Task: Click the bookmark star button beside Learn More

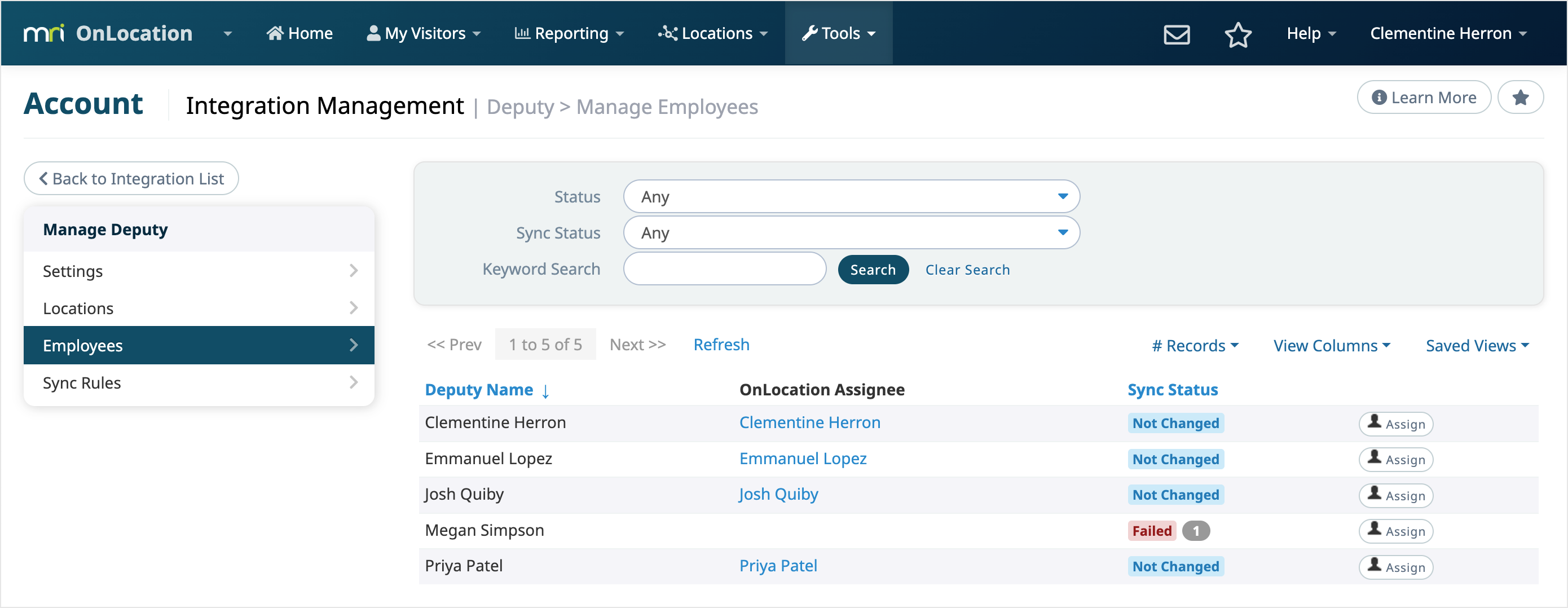Action: 1520,98
